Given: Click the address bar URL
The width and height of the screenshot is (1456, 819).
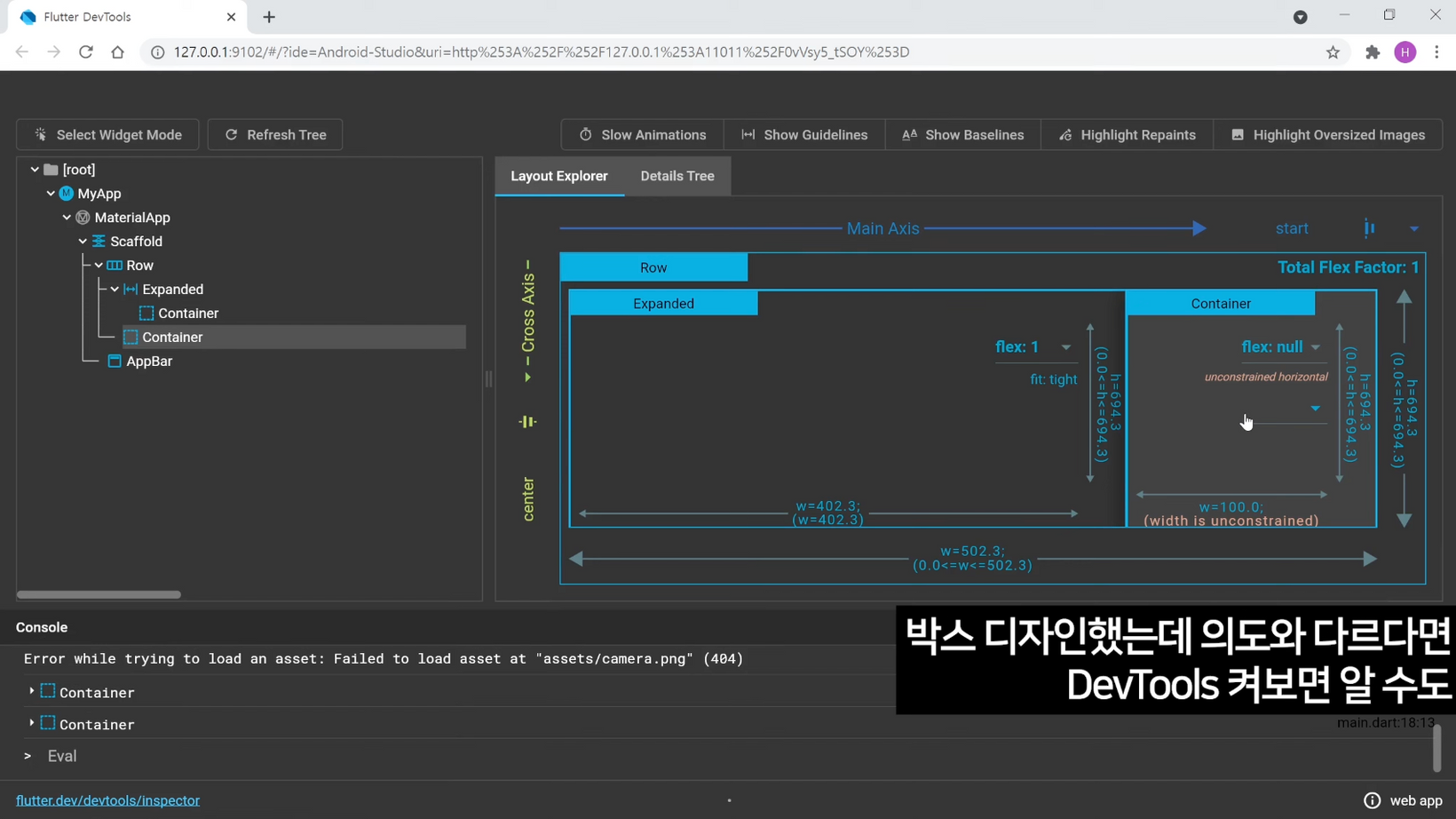Looking at the screenshot, I should 542,52.
